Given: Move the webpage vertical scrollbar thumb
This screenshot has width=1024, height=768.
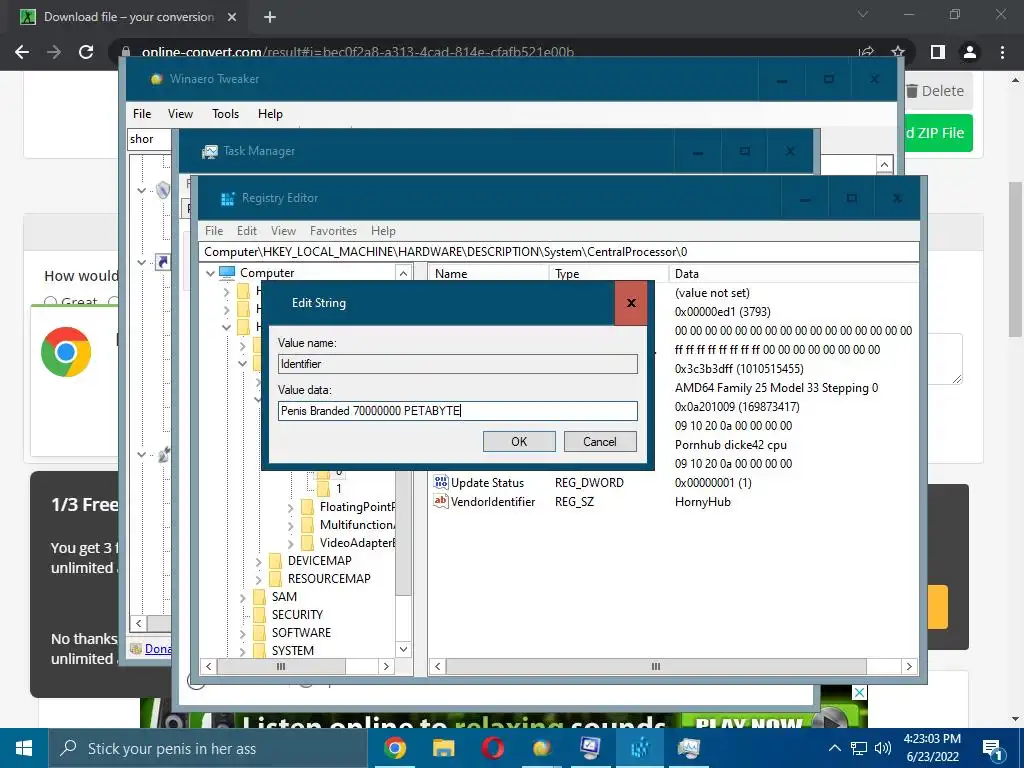Looking at the screenshot, I should tap(1016, 259).
